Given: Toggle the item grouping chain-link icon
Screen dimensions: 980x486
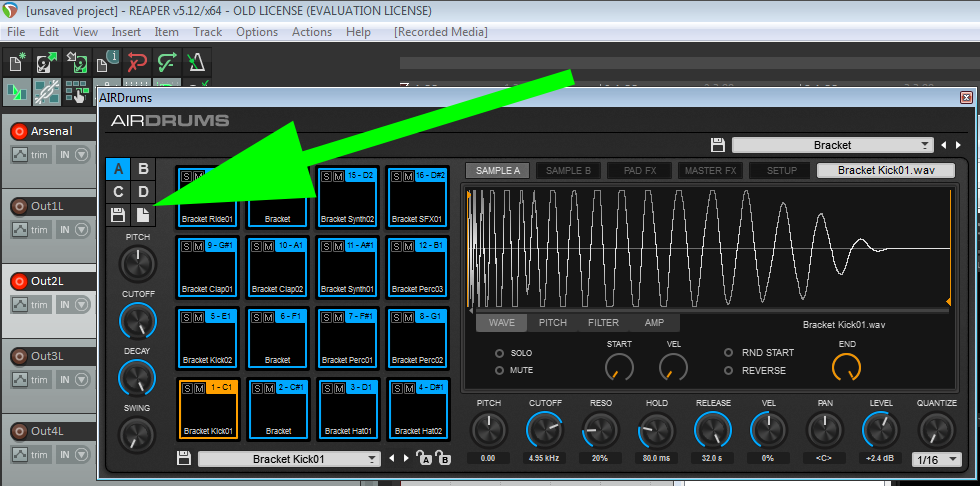Looking at the screenshot, I should 47,92.
